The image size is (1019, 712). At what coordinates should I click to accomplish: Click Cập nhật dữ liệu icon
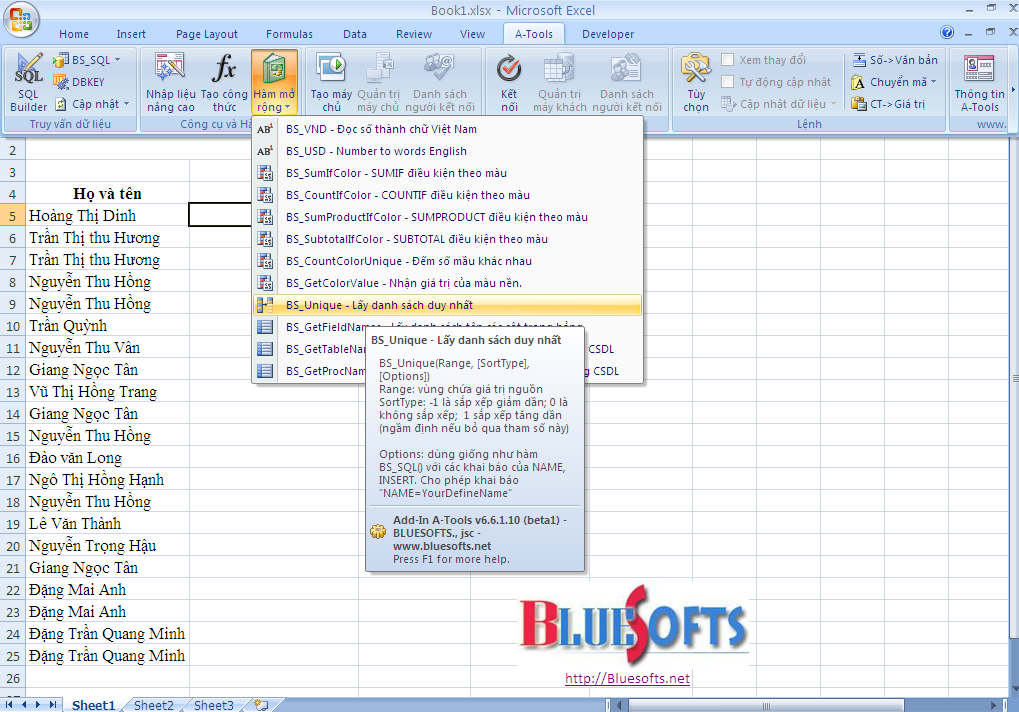(x=729, y=104)
